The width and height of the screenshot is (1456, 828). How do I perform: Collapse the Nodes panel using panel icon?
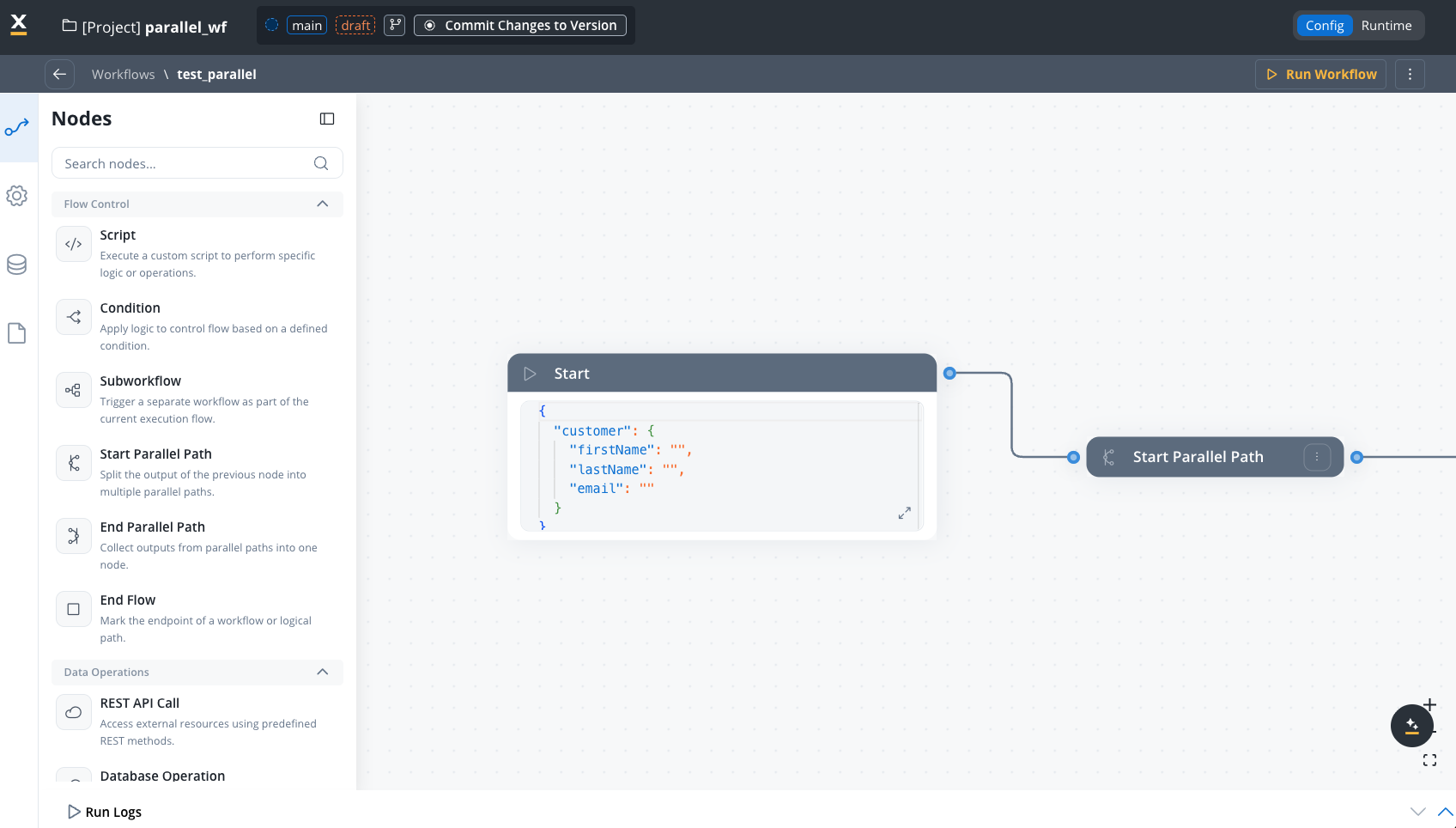[327, 119]
